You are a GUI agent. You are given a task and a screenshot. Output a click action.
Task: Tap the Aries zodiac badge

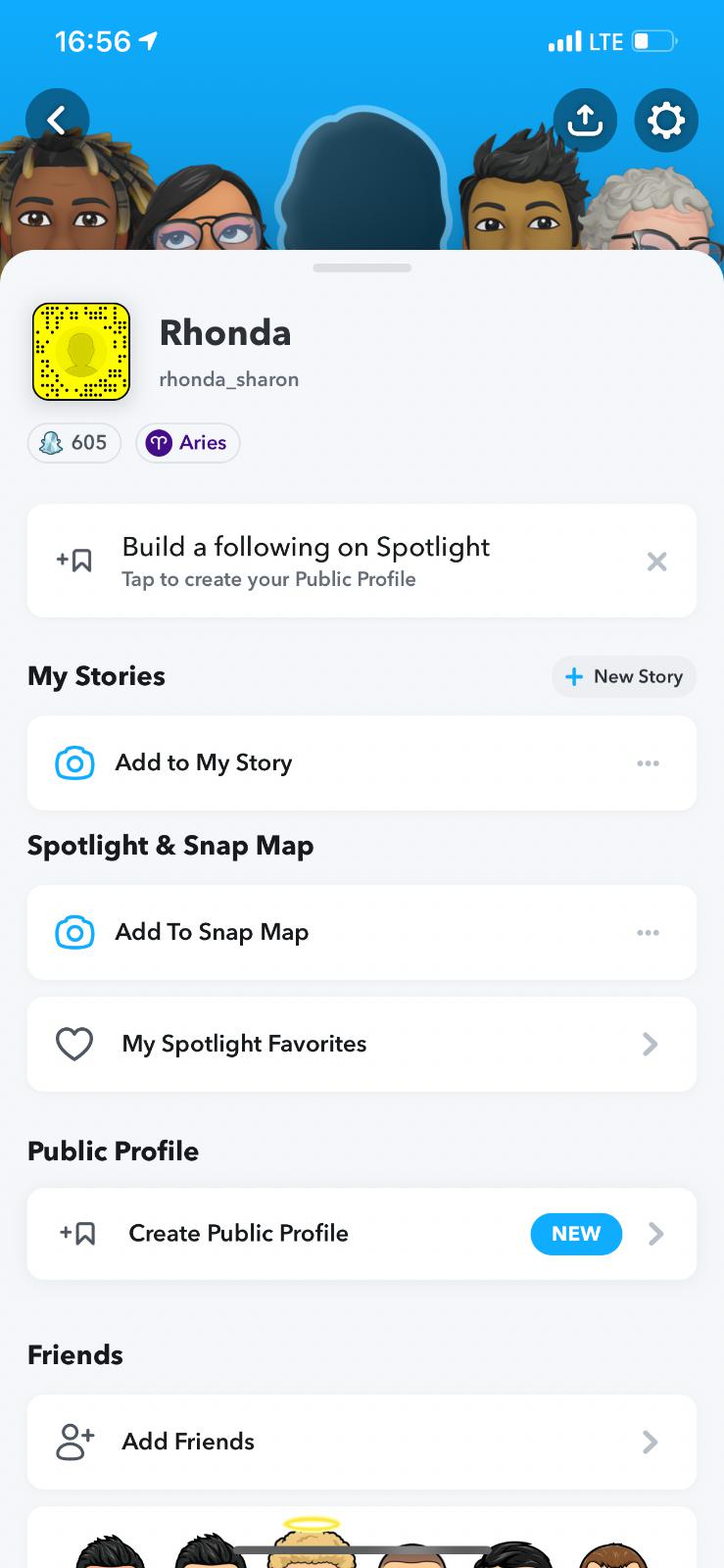point(187,443)
